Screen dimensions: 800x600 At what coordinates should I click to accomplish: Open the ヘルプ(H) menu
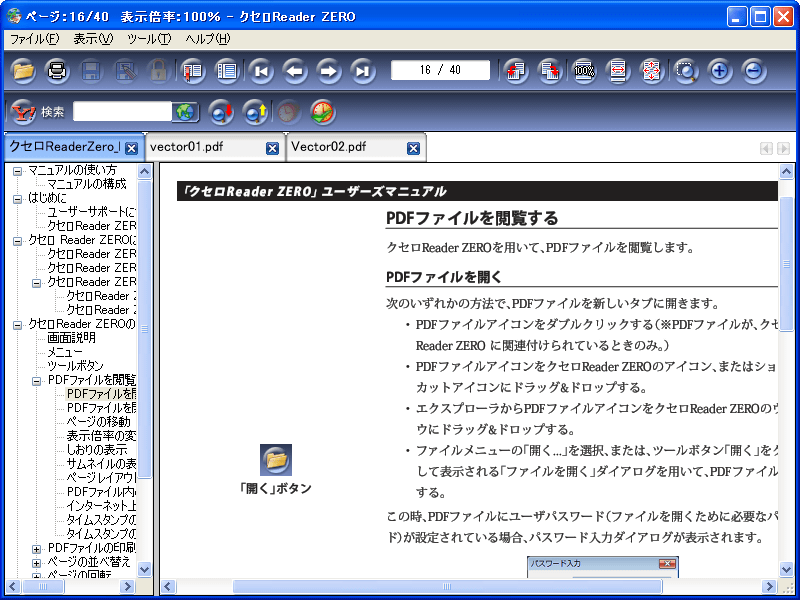click(x=208, y=39)
